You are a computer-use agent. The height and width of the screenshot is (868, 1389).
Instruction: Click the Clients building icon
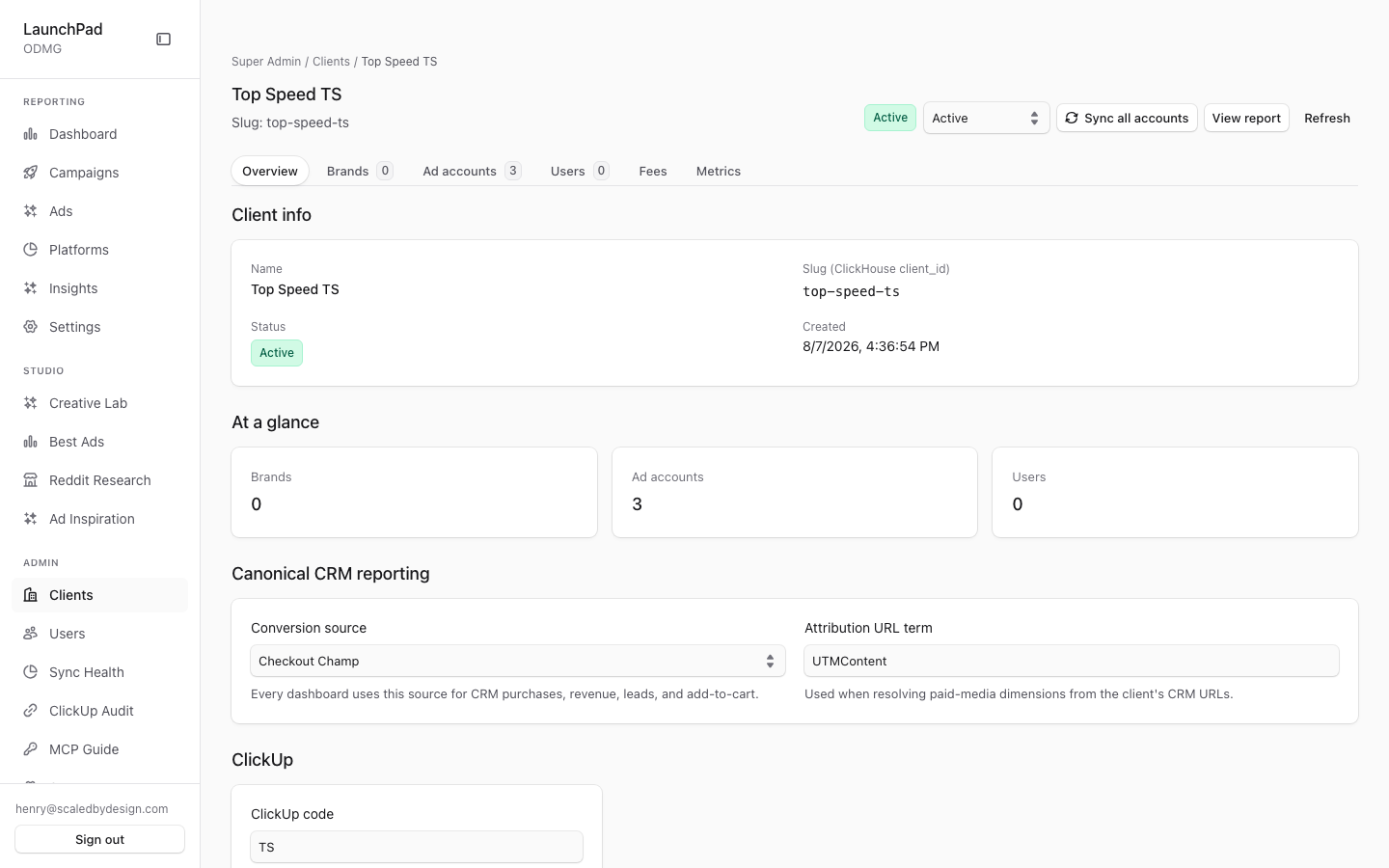31,595
